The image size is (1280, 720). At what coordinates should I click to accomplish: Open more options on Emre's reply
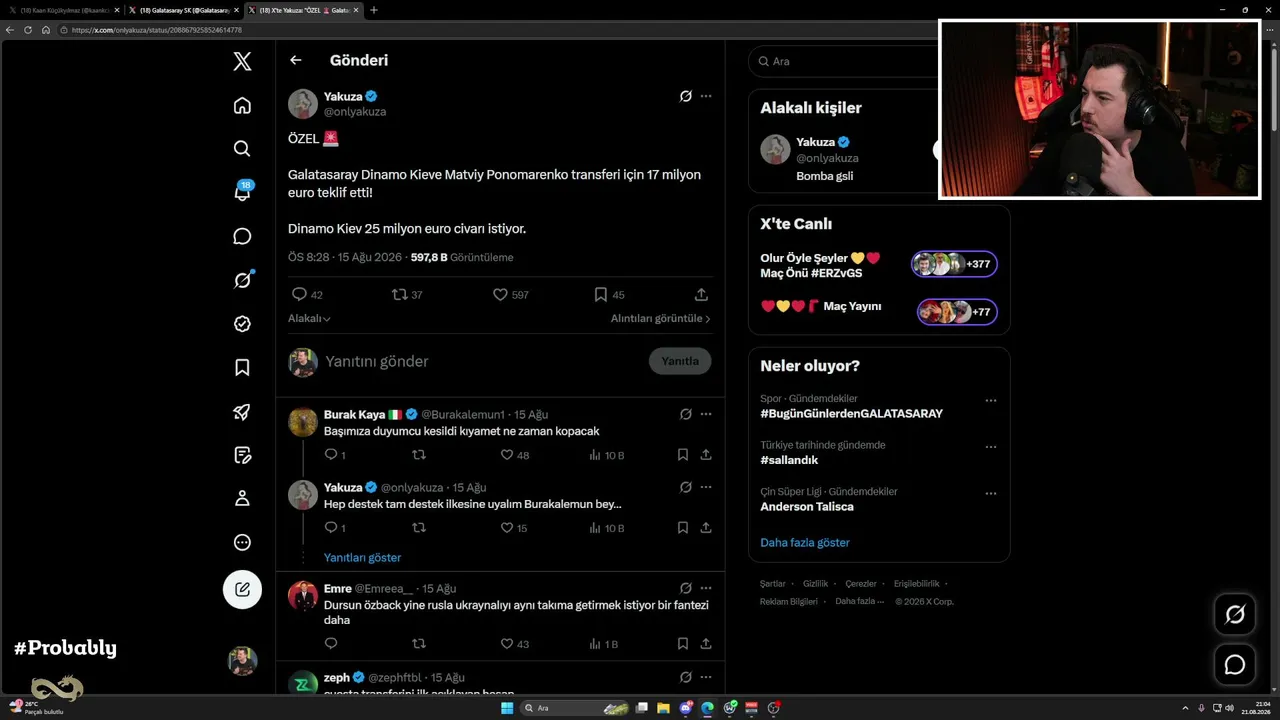[706, 588]
